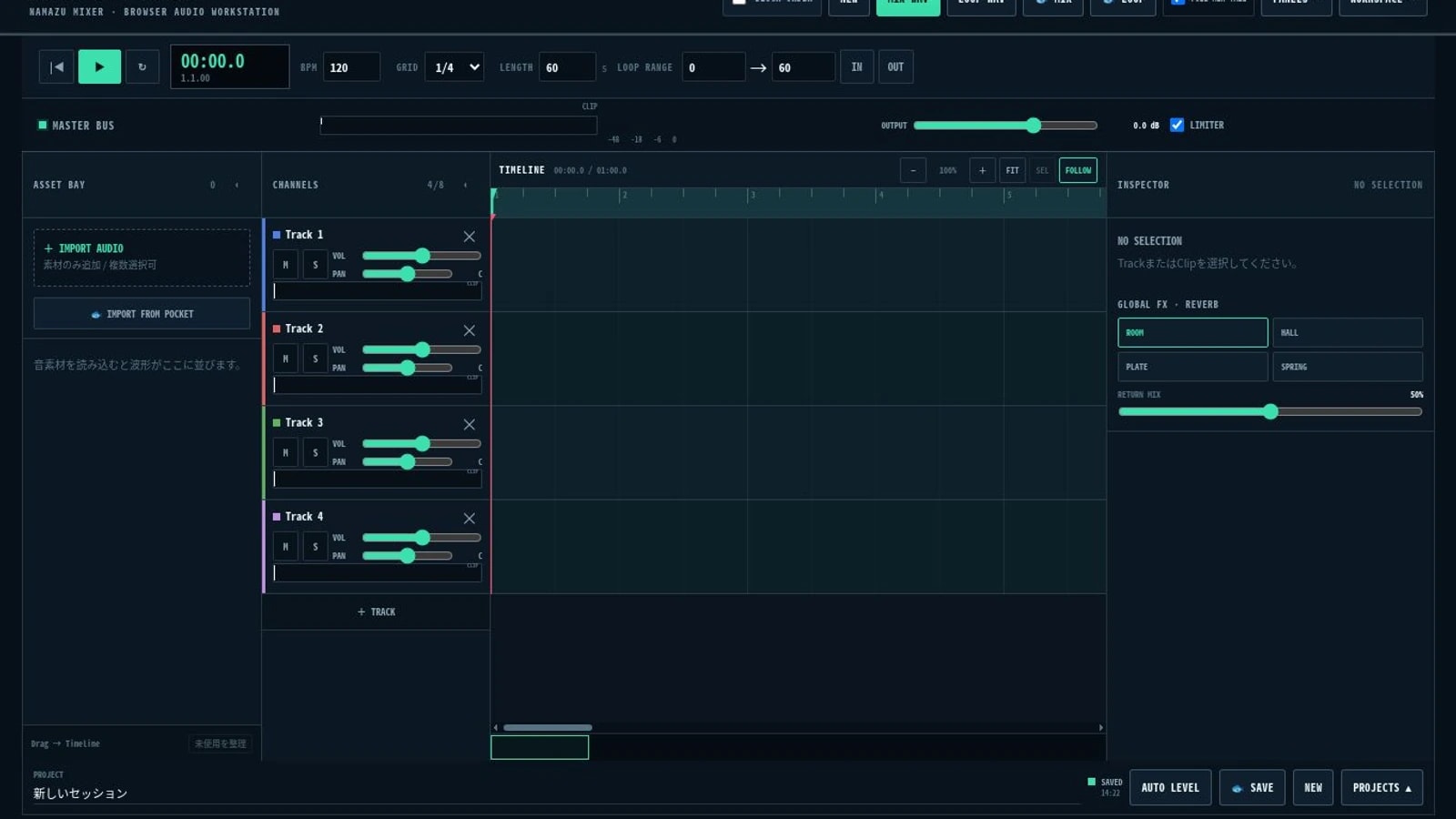Set loop OUT point
This screenshot has height=819, width=1456.
click(895, 66)
